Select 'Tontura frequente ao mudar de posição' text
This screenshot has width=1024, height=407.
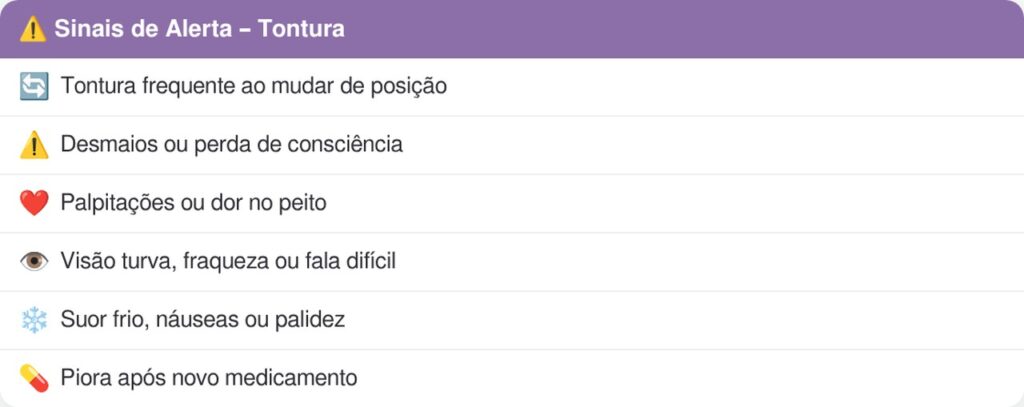253,86
